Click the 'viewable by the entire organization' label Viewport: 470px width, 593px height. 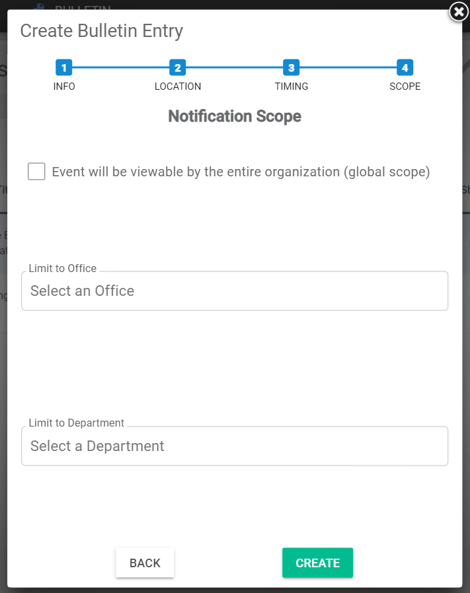tap(241, 172)
